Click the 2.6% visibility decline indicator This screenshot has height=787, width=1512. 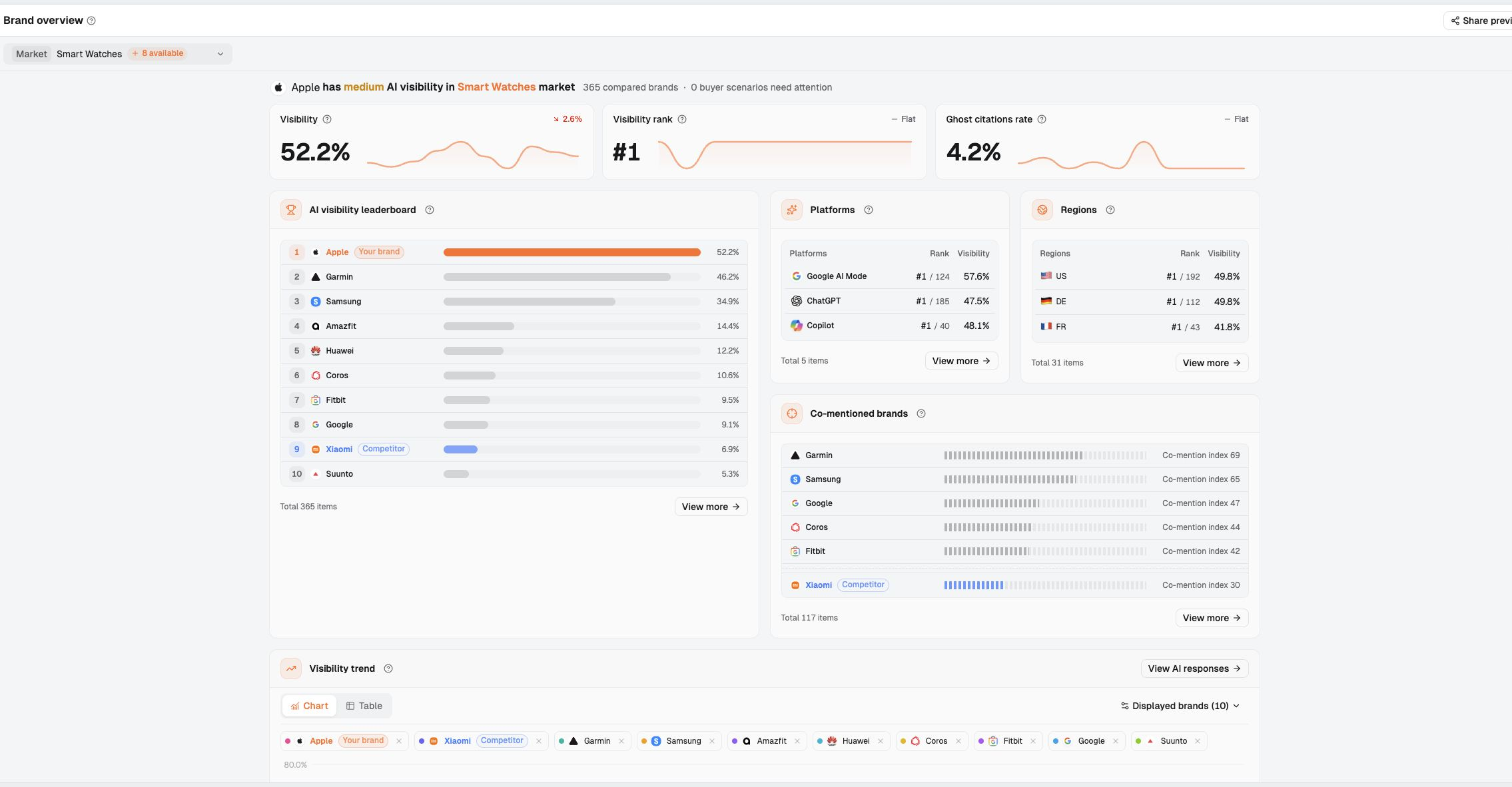tap(567, 119)
